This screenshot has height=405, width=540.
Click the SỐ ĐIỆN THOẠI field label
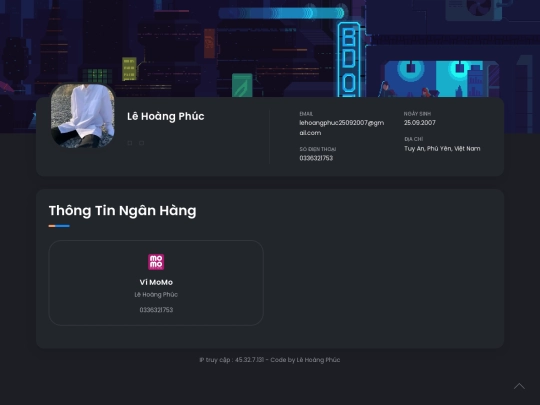318,149
